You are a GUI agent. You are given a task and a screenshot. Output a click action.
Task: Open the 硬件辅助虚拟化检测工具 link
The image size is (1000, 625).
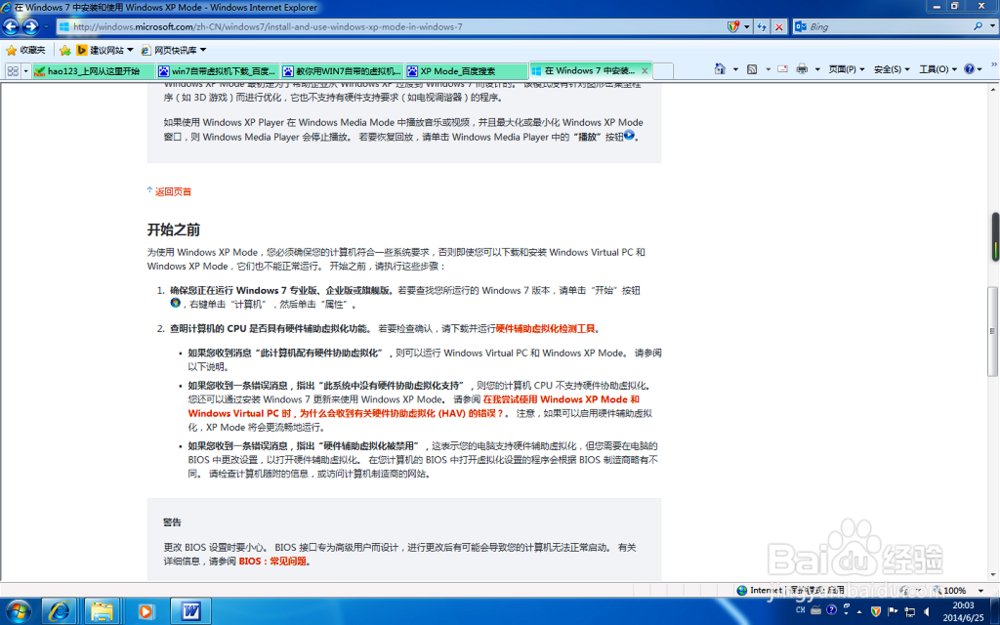click(545, 328)
